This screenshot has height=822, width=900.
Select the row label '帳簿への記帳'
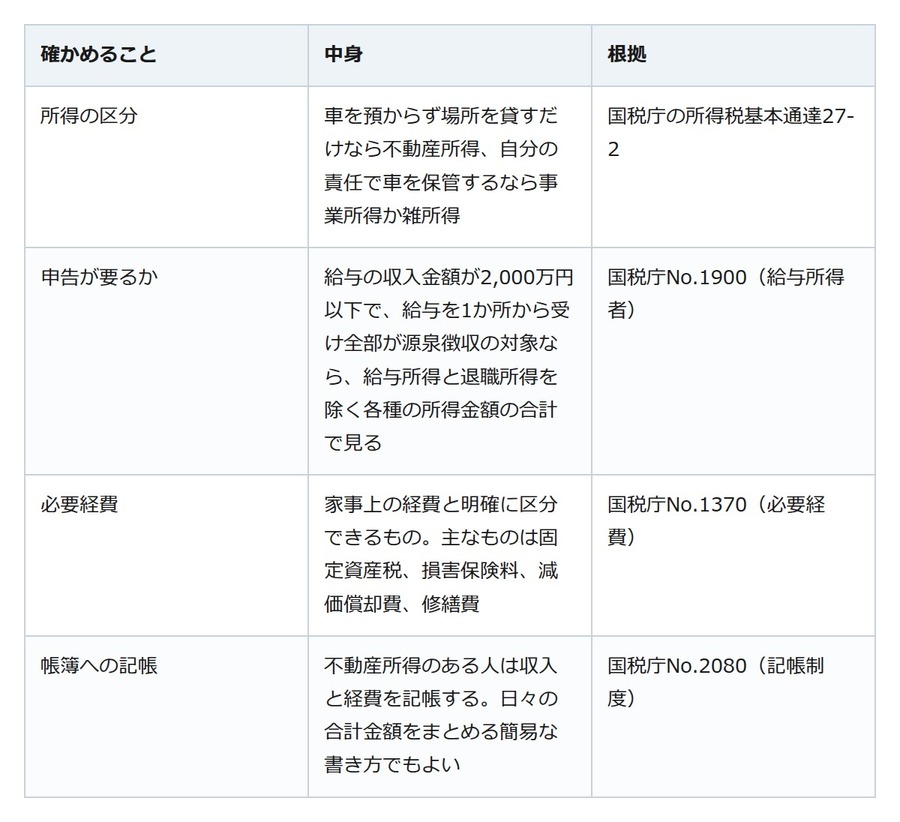pos(99,666)
